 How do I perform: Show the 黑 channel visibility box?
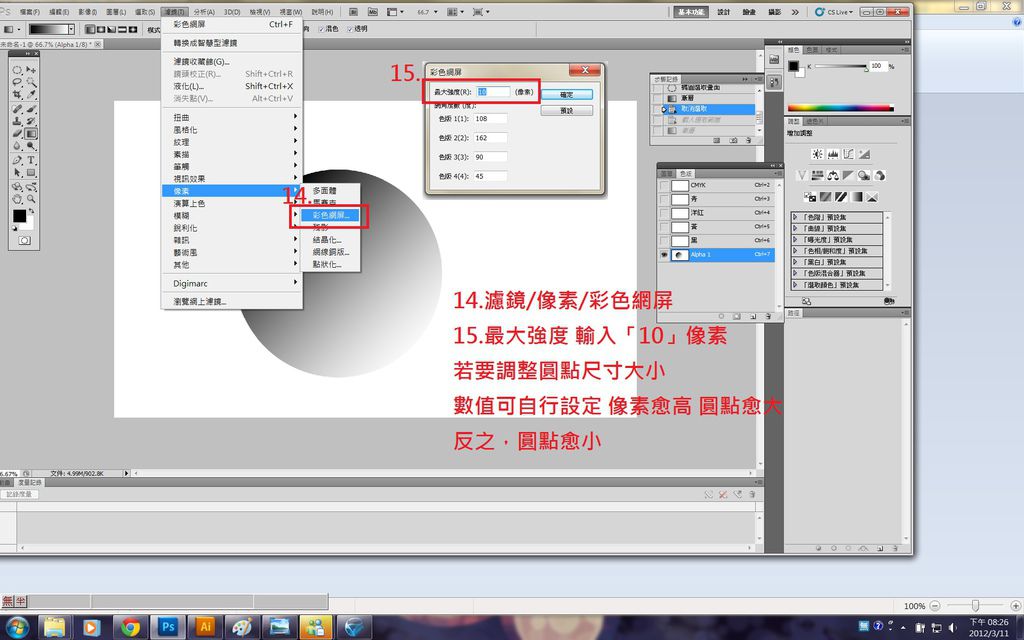[x=664, y=240]
